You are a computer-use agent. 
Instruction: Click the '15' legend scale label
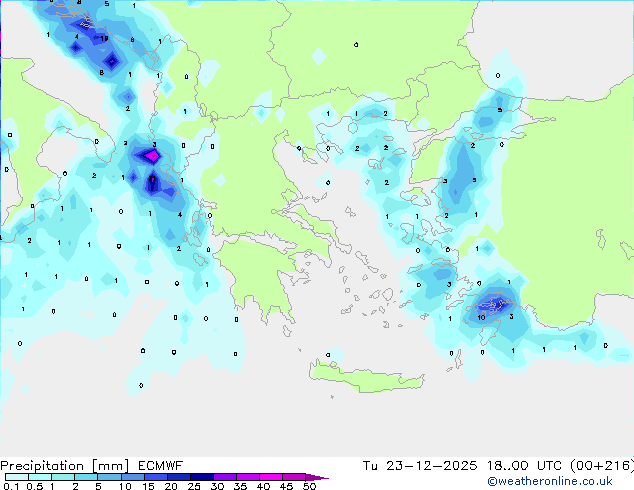coord(148,486)
